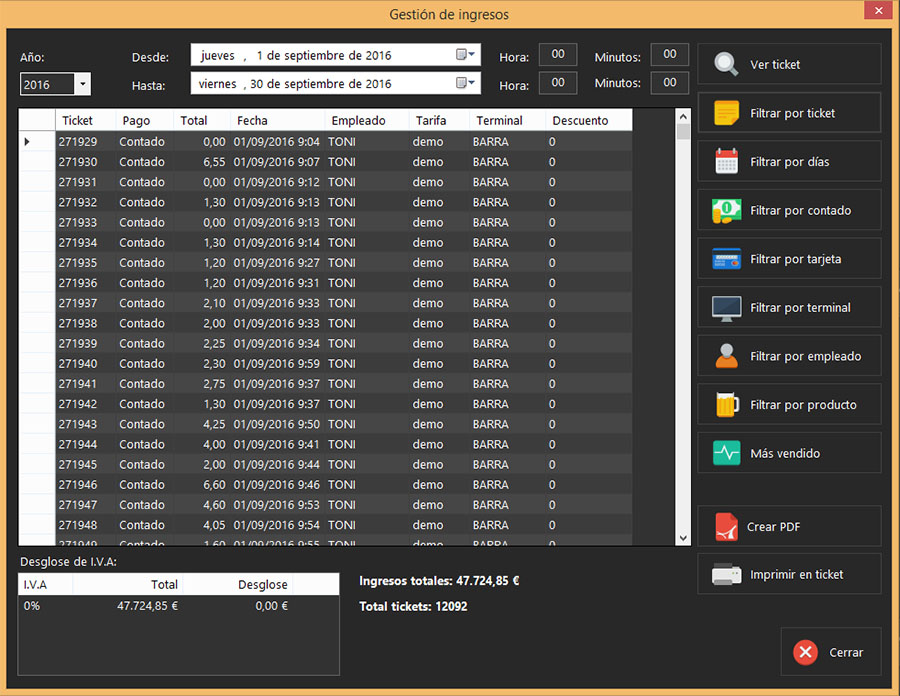Sort table by Tarifa column header
Image resolution: width=900 pixels, height=696 pixels.
(439, 120)
